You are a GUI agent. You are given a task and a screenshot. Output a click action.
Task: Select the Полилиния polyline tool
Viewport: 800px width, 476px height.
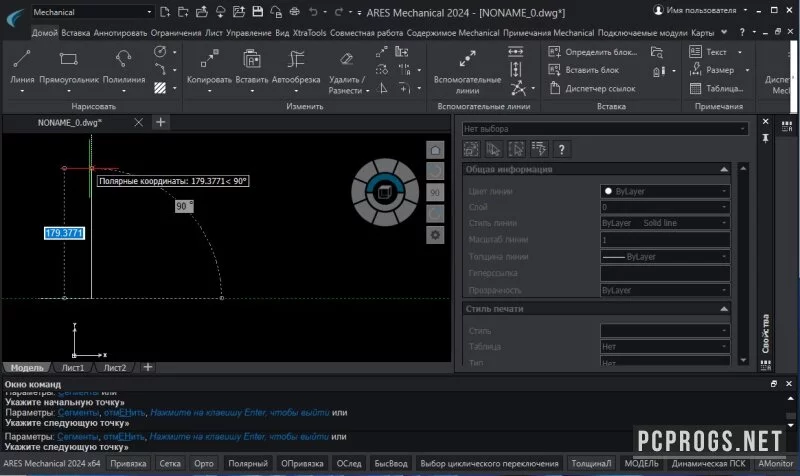[123, 68]
